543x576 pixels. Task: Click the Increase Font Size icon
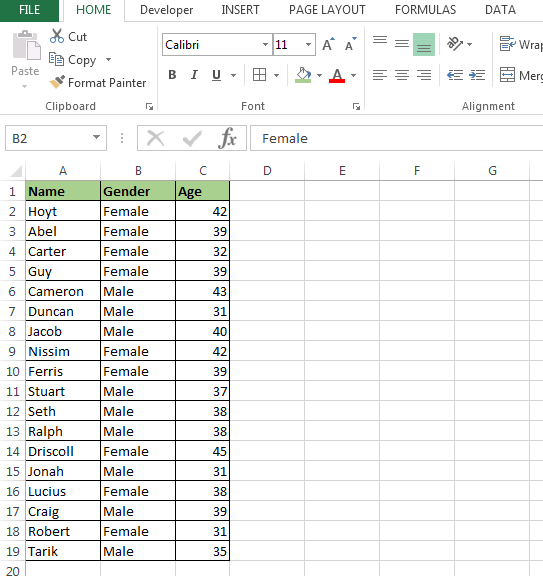coord(328,44)
